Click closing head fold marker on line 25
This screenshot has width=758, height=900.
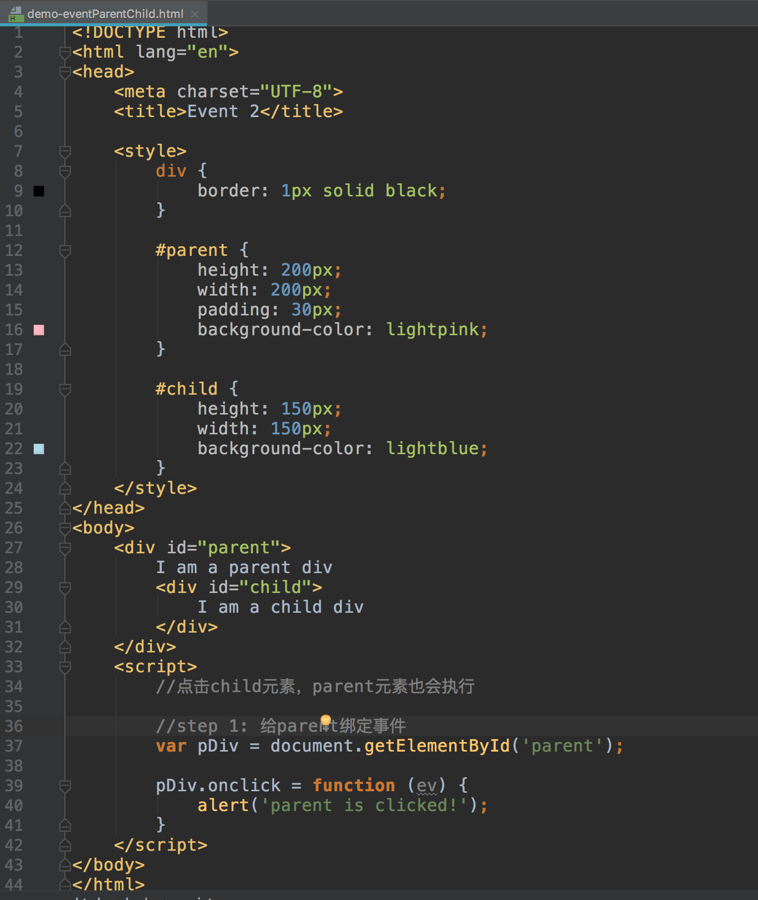click(65, 508)
